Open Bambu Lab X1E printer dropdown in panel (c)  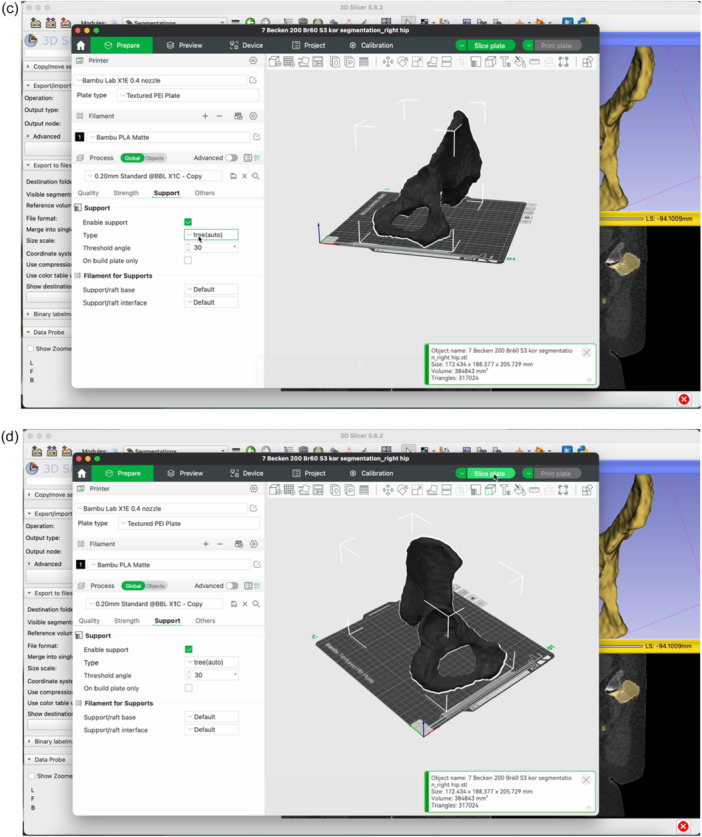click(161, 81)
